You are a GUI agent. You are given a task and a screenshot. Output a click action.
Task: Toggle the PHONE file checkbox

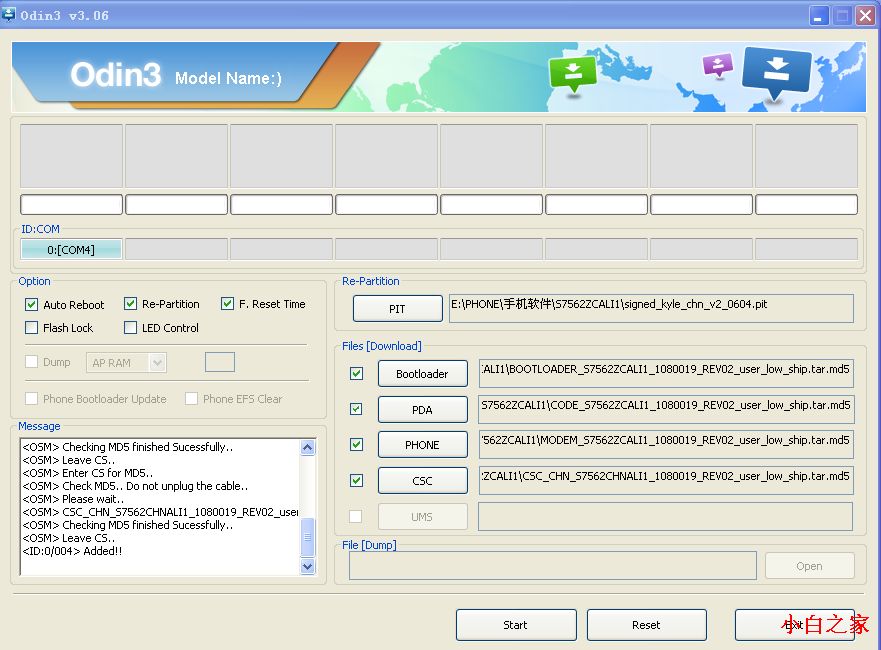[x=356, y=444]
